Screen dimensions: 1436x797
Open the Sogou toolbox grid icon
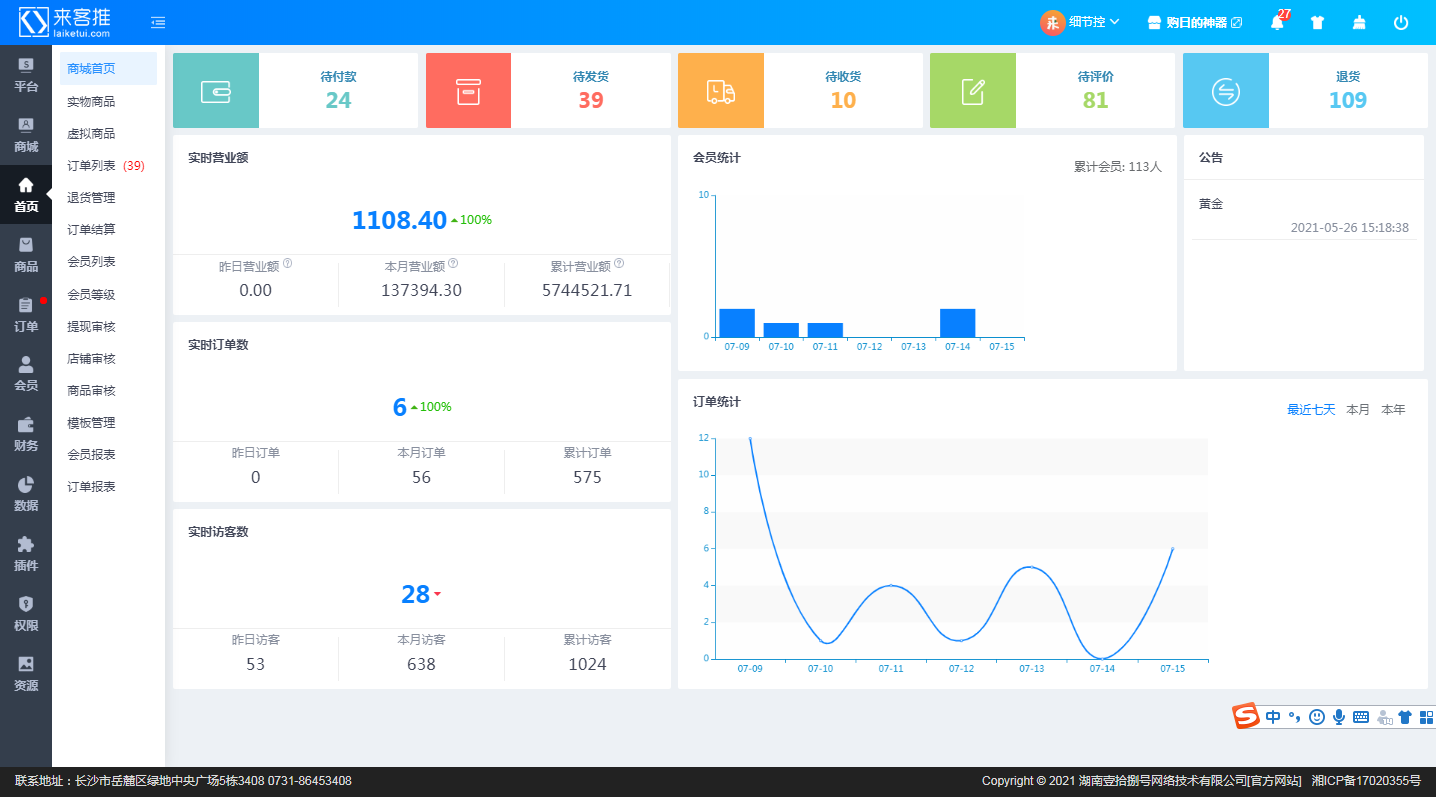click(x=1426, y=717)
